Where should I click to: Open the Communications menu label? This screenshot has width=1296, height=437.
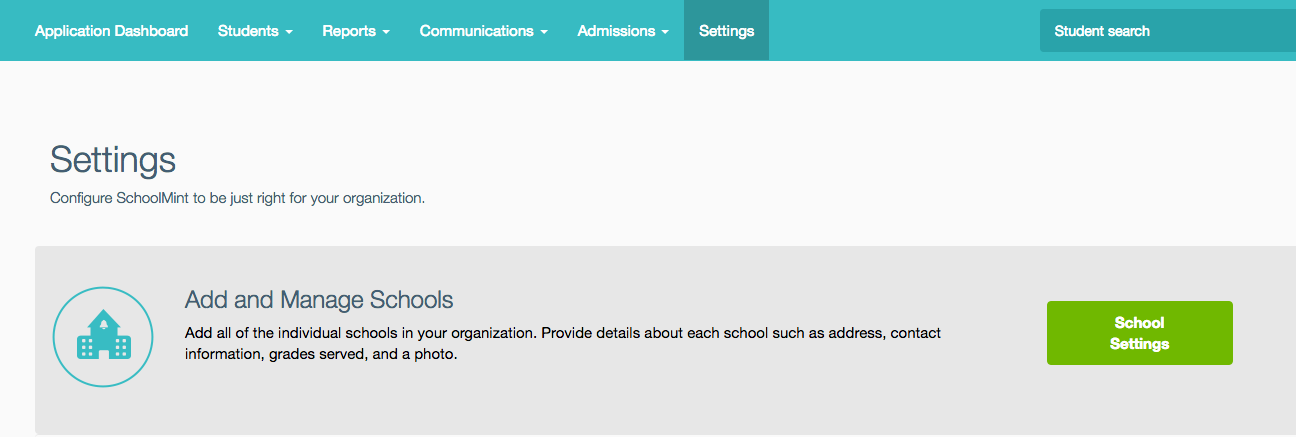476,31
